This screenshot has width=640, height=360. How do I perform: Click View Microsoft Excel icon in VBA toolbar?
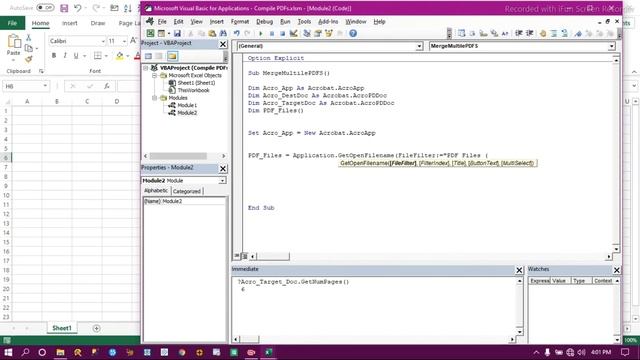(x=151, y=33)
